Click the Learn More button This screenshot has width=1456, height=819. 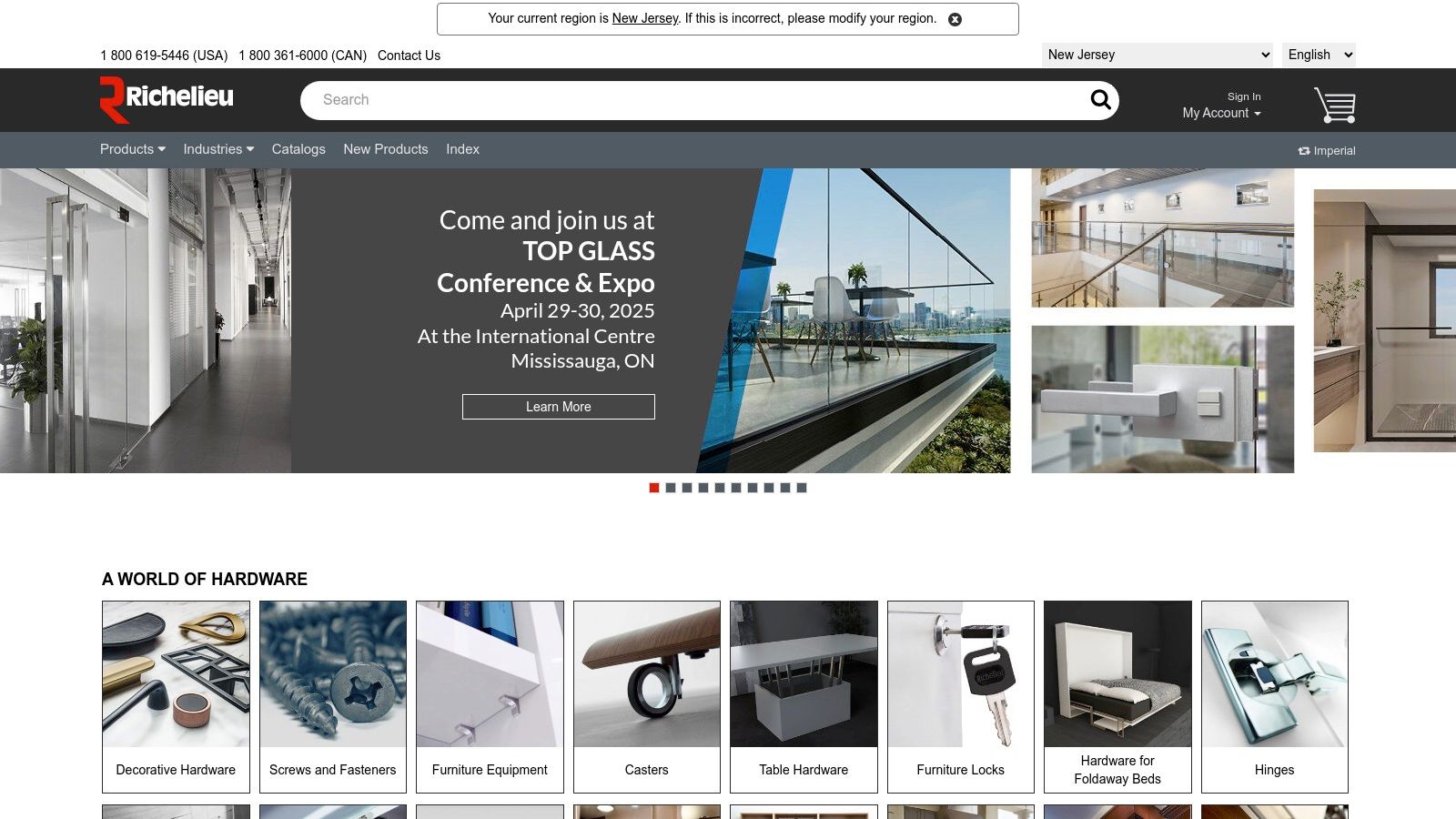[x=559, y=407]
